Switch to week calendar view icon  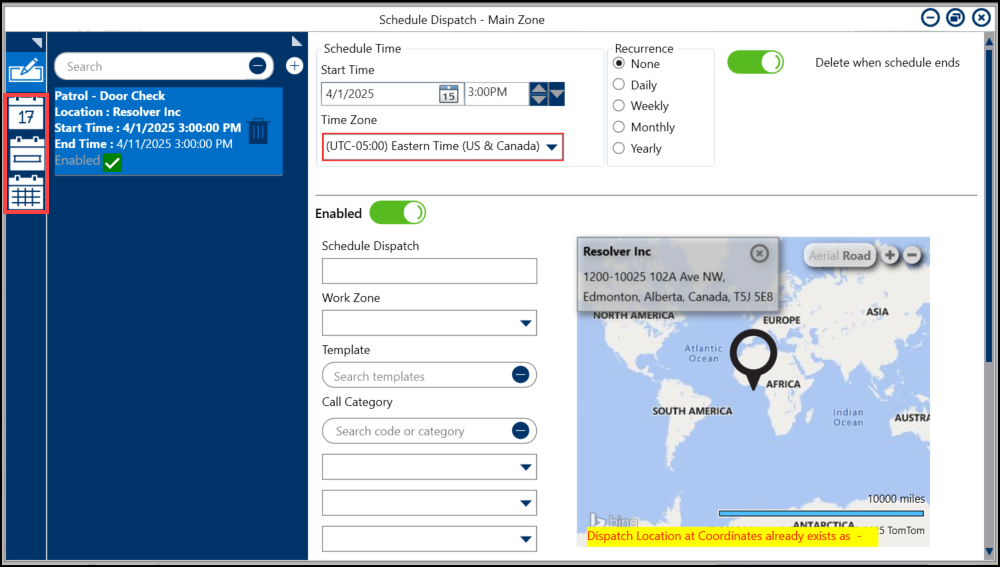[x=26, y=153]
